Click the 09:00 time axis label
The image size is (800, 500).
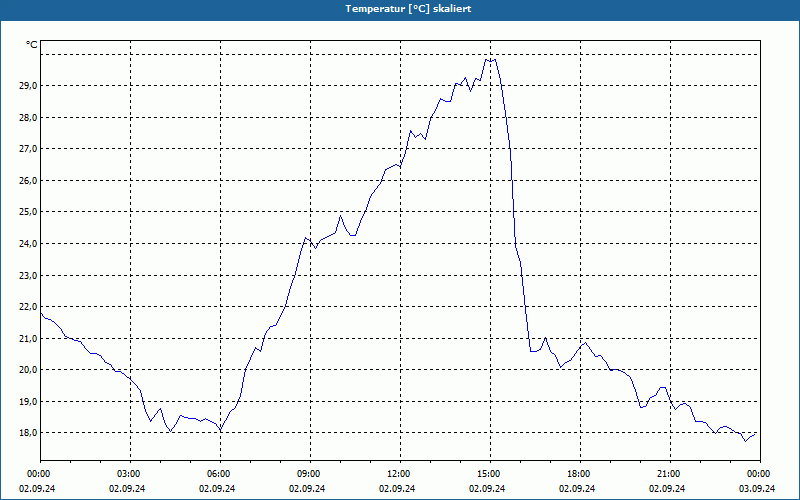click(x=310, y=474)
